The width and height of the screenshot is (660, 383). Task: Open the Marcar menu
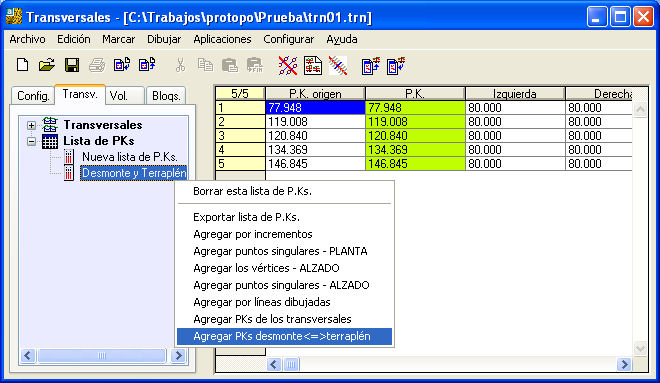(118, 39)
